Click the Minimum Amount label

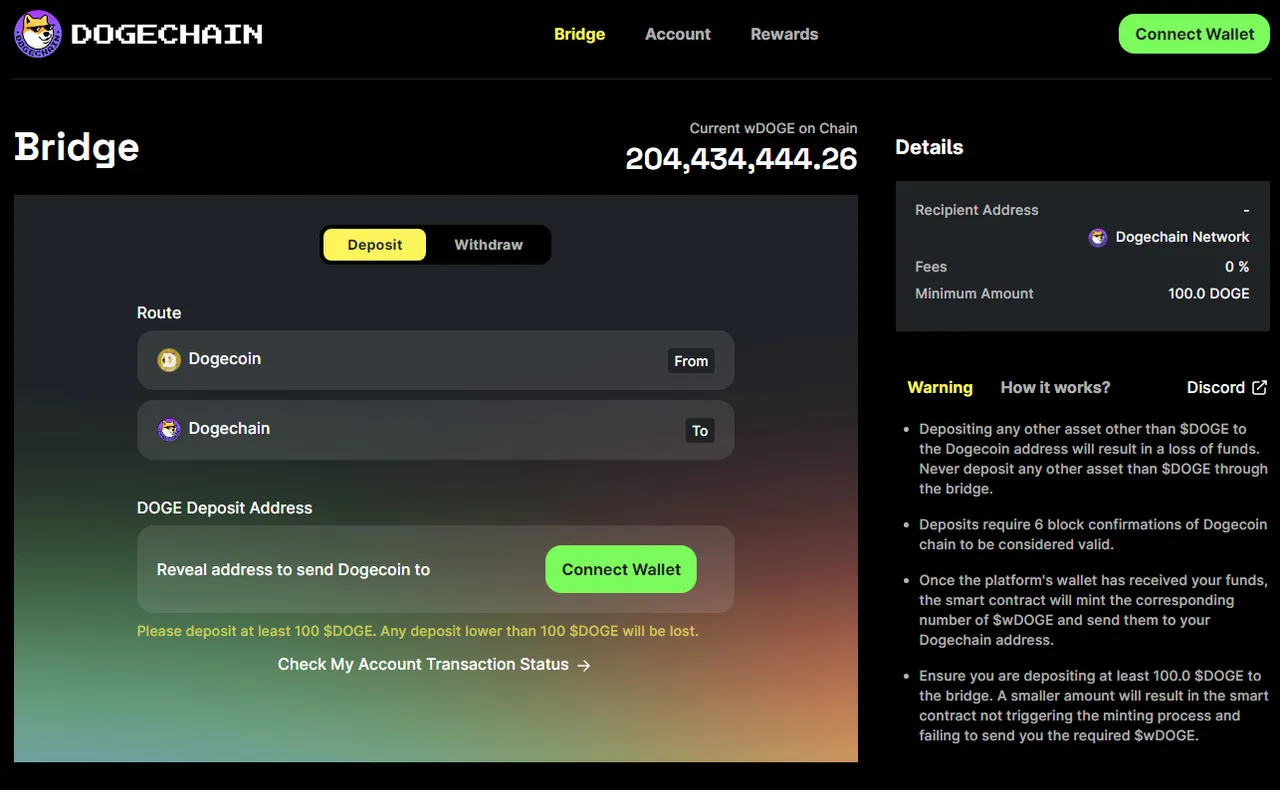974,294
